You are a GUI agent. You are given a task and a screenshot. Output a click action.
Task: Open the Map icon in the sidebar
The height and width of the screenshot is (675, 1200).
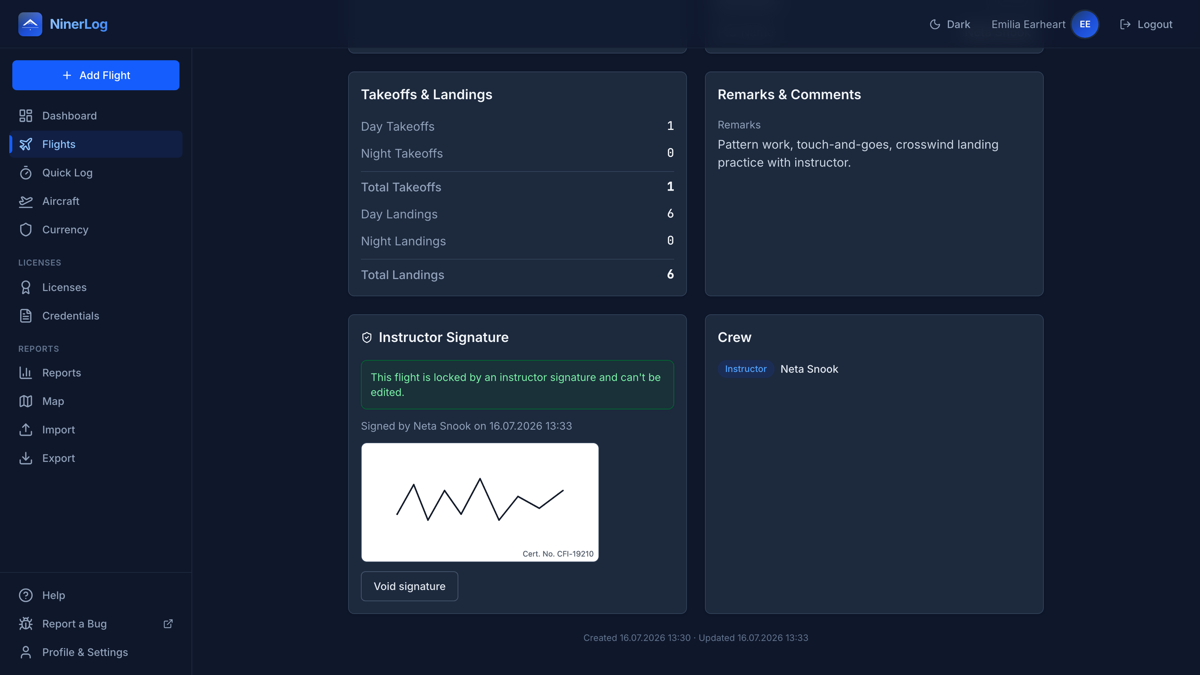[26, 401]
